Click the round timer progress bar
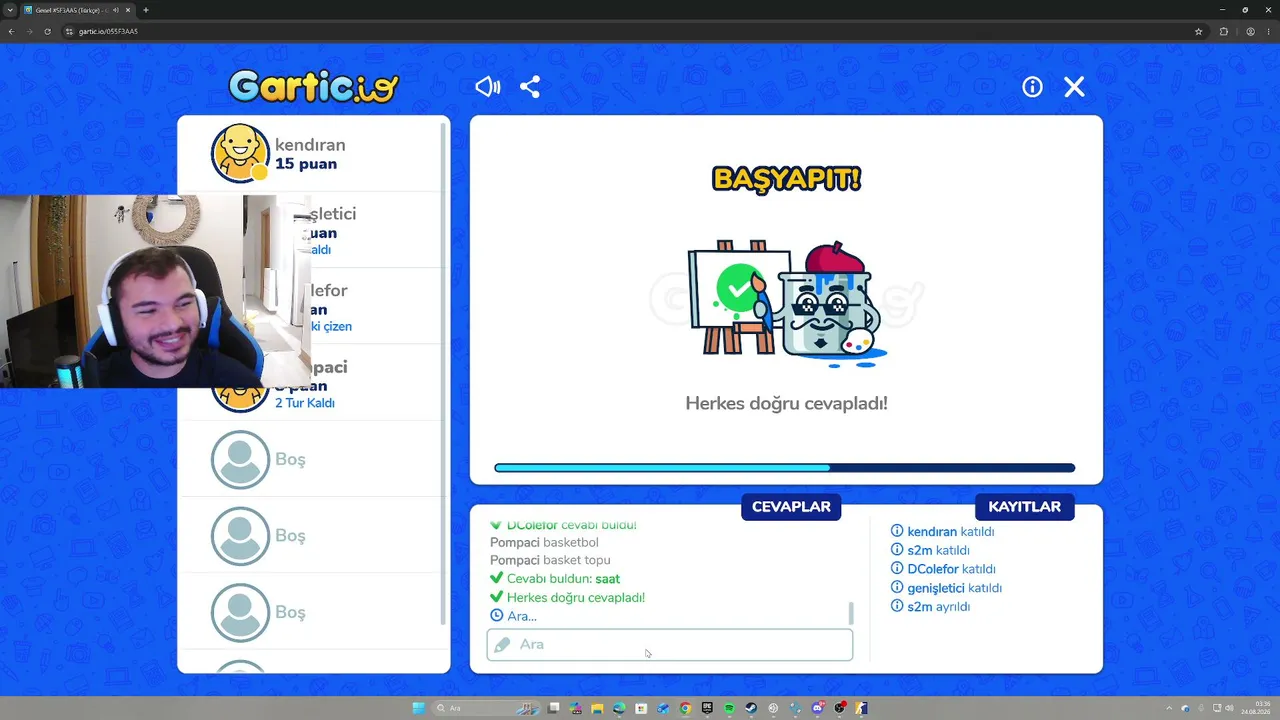Image resolution: width=1280 pixels, height=720 pixels. 785,468
